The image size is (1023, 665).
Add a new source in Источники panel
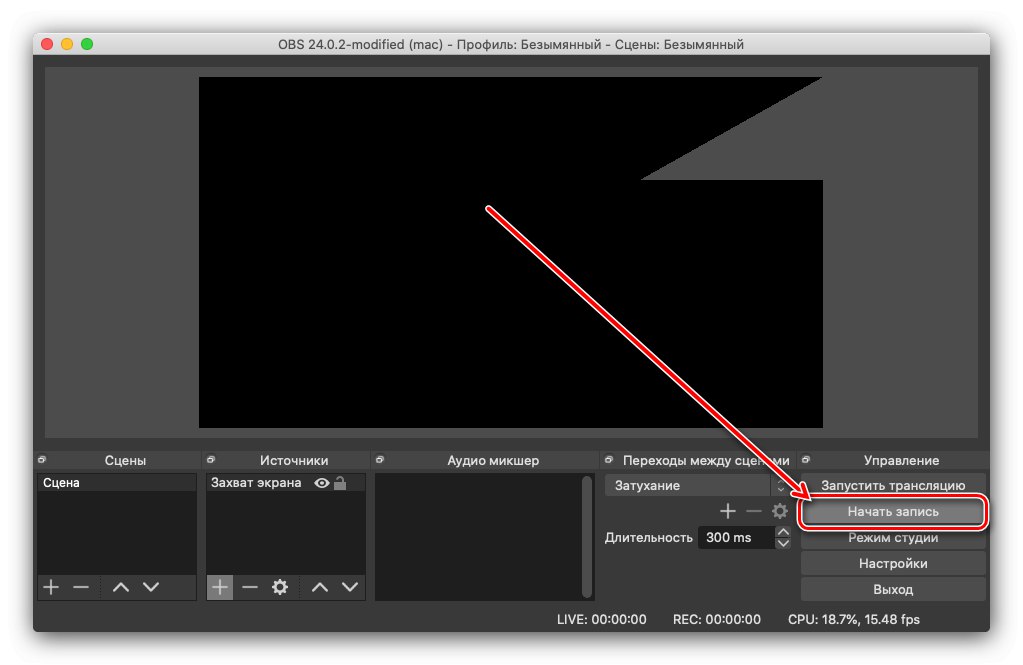pos(220,587)
